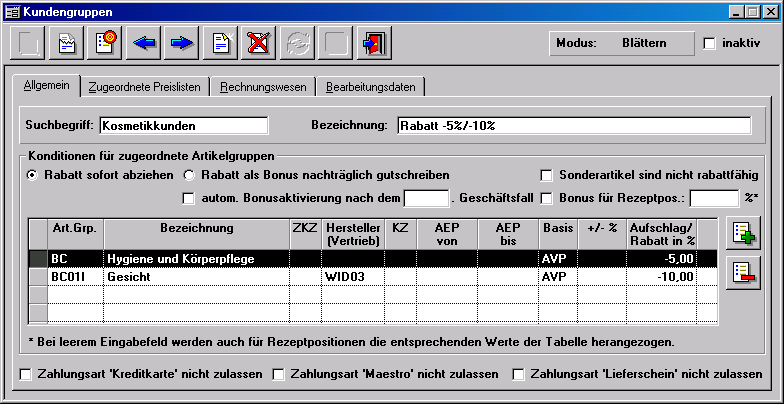Switch to the Bearbeitungsdaten tab
The image size is (784, 404).
(x=370, y=86)
